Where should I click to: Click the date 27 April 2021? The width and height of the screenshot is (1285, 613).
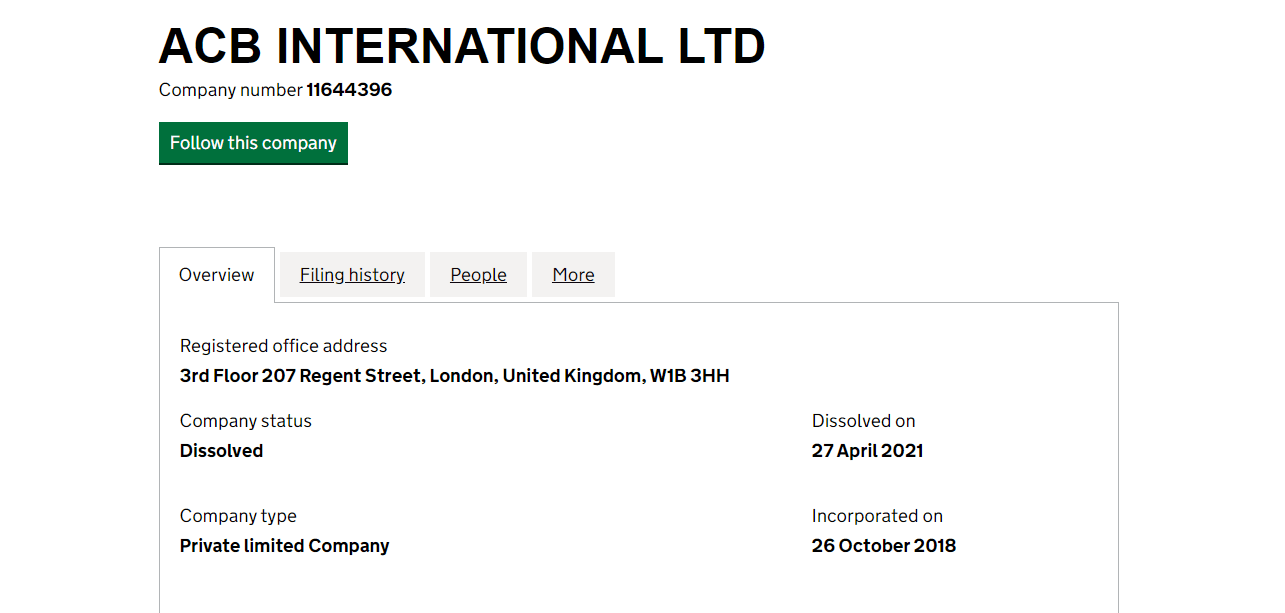[x=867, y=451]
